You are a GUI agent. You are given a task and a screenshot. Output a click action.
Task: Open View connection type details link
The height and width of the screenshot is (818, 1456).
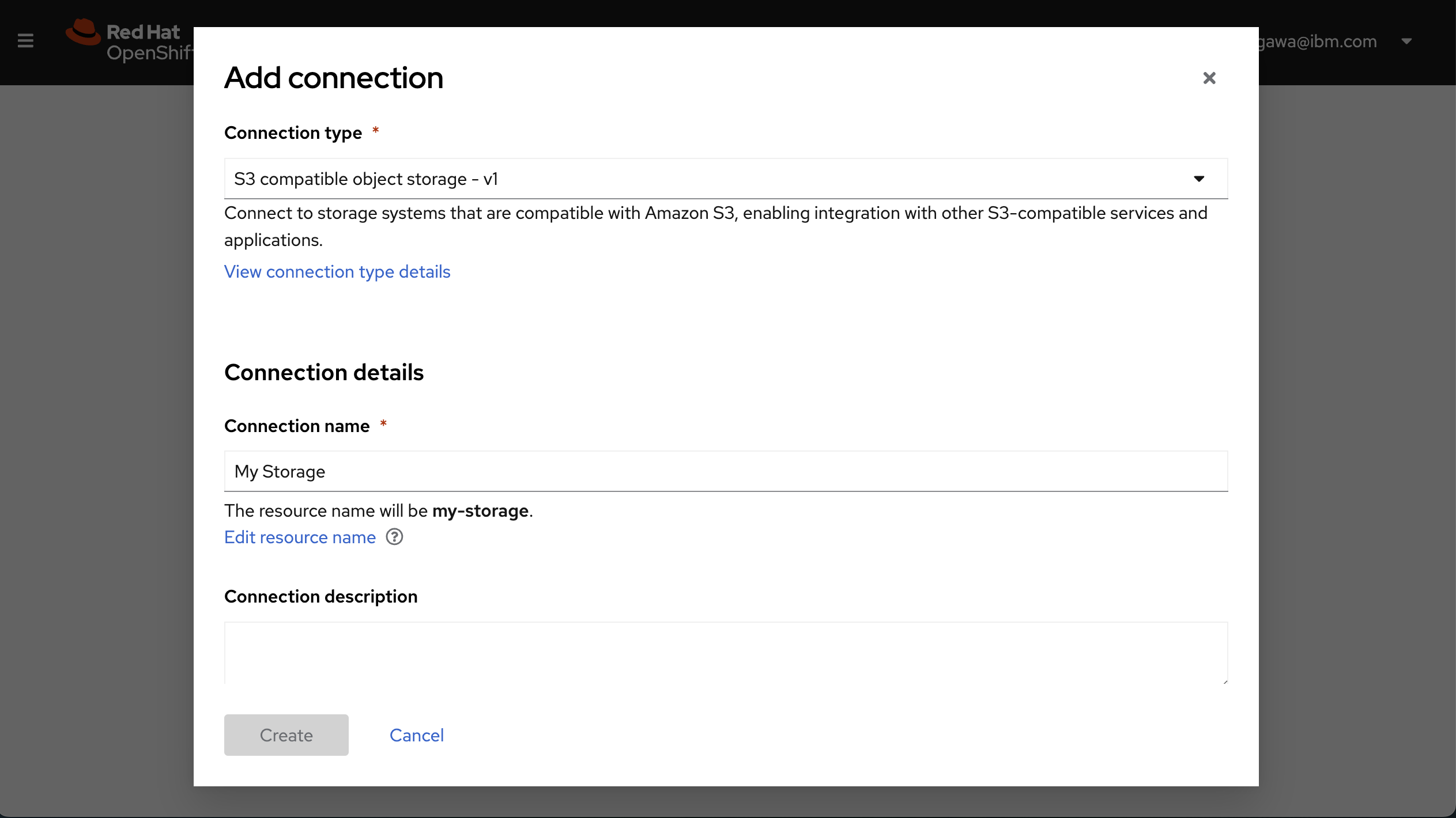coord(337,271)
